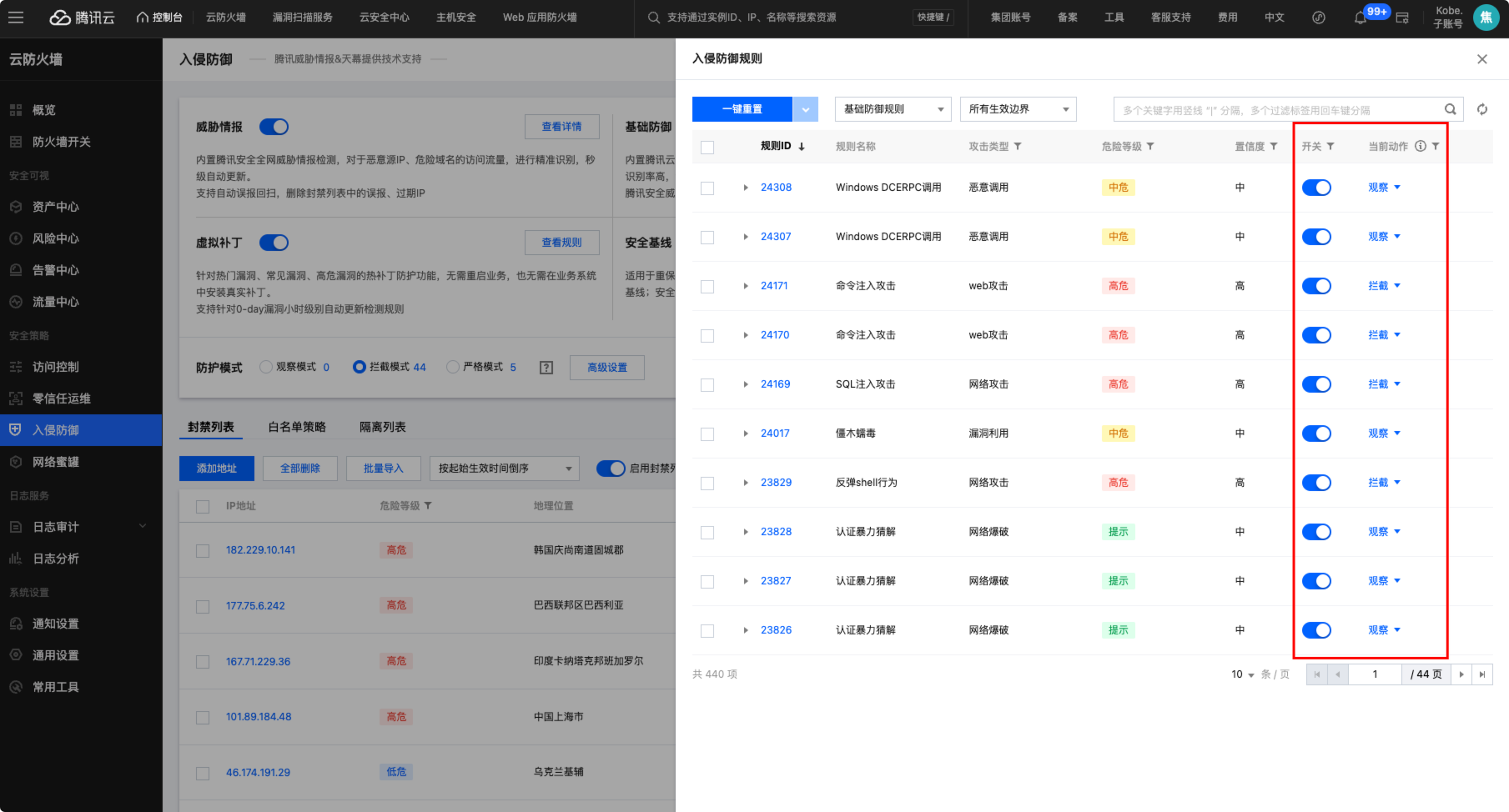This screenshot has height=812, width=1509.
Task: Click 查看规则 button
Action: coord(562,243)
